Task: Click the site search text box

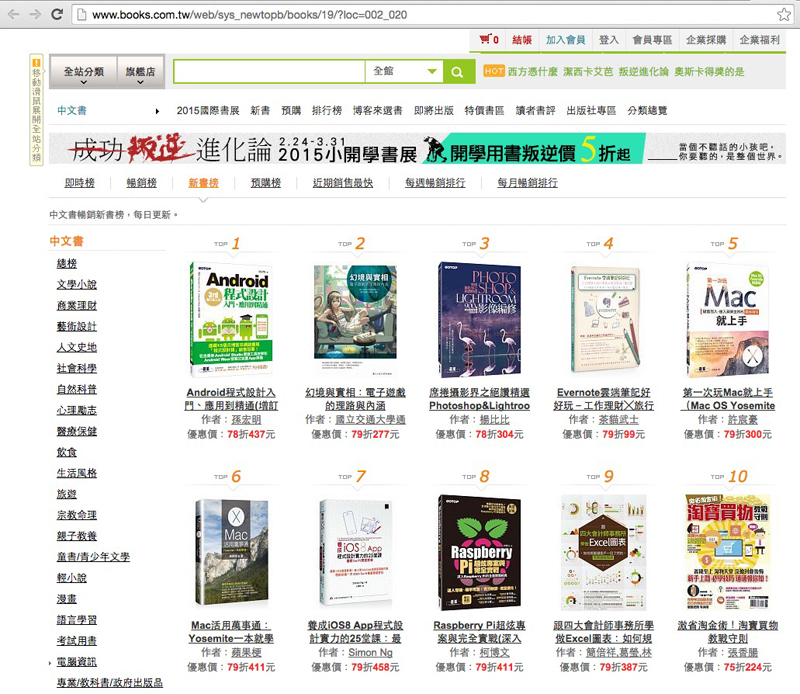Action: coord(269,71)
